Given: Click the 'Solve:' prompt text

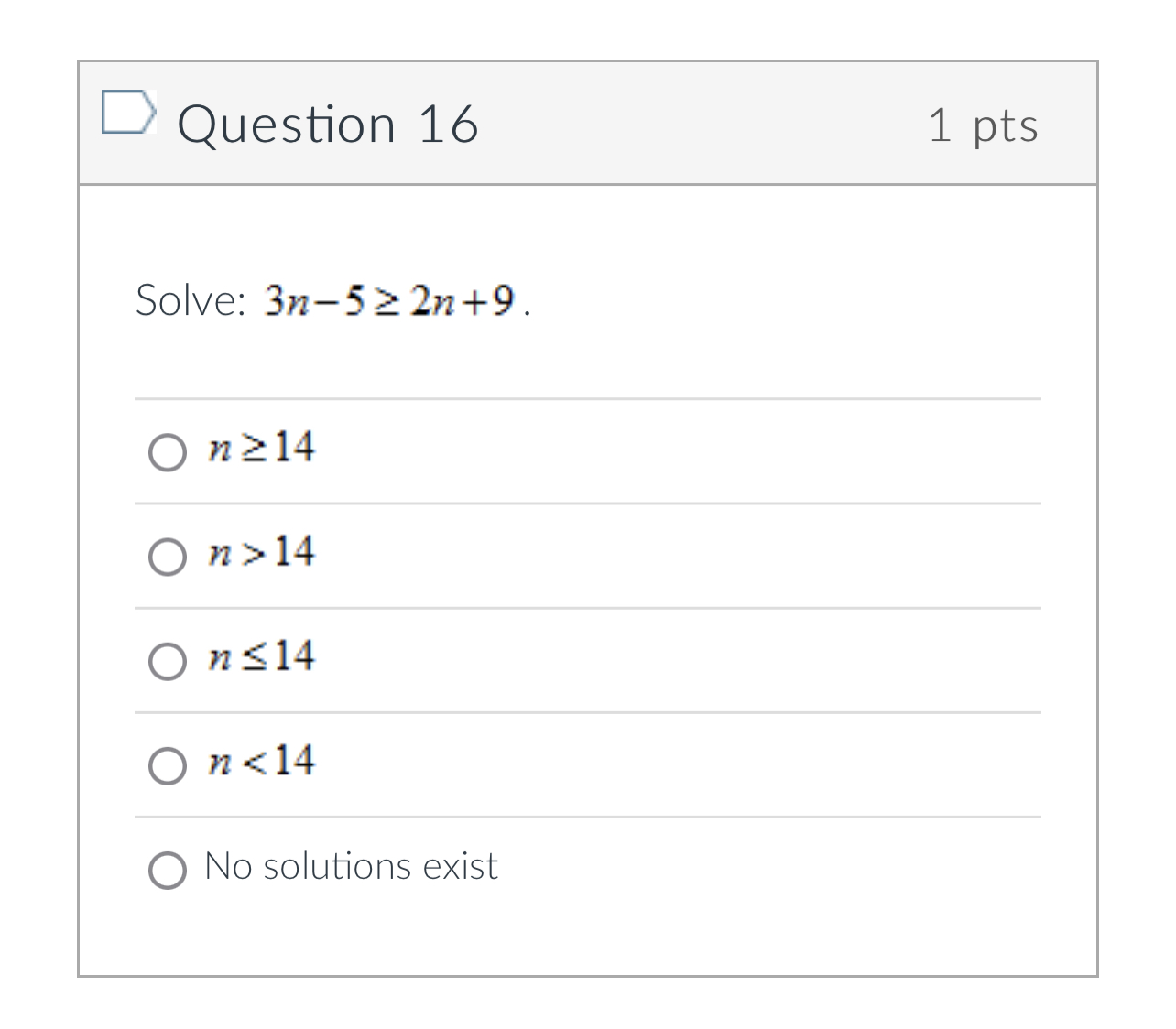Looking at the screenshot, I should click(191, 300).
